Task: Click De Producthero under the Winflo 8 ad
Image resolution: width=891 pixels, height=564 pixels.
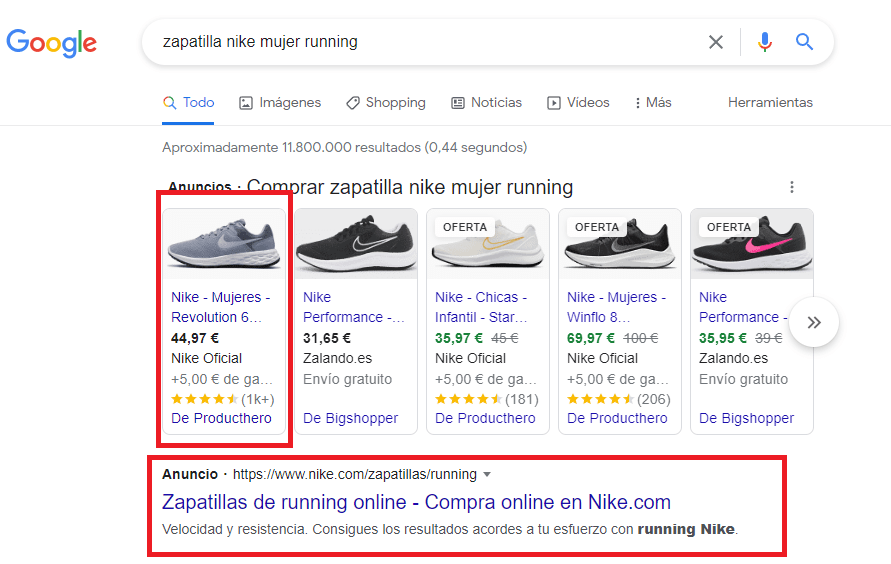Action: coord(617,418)
